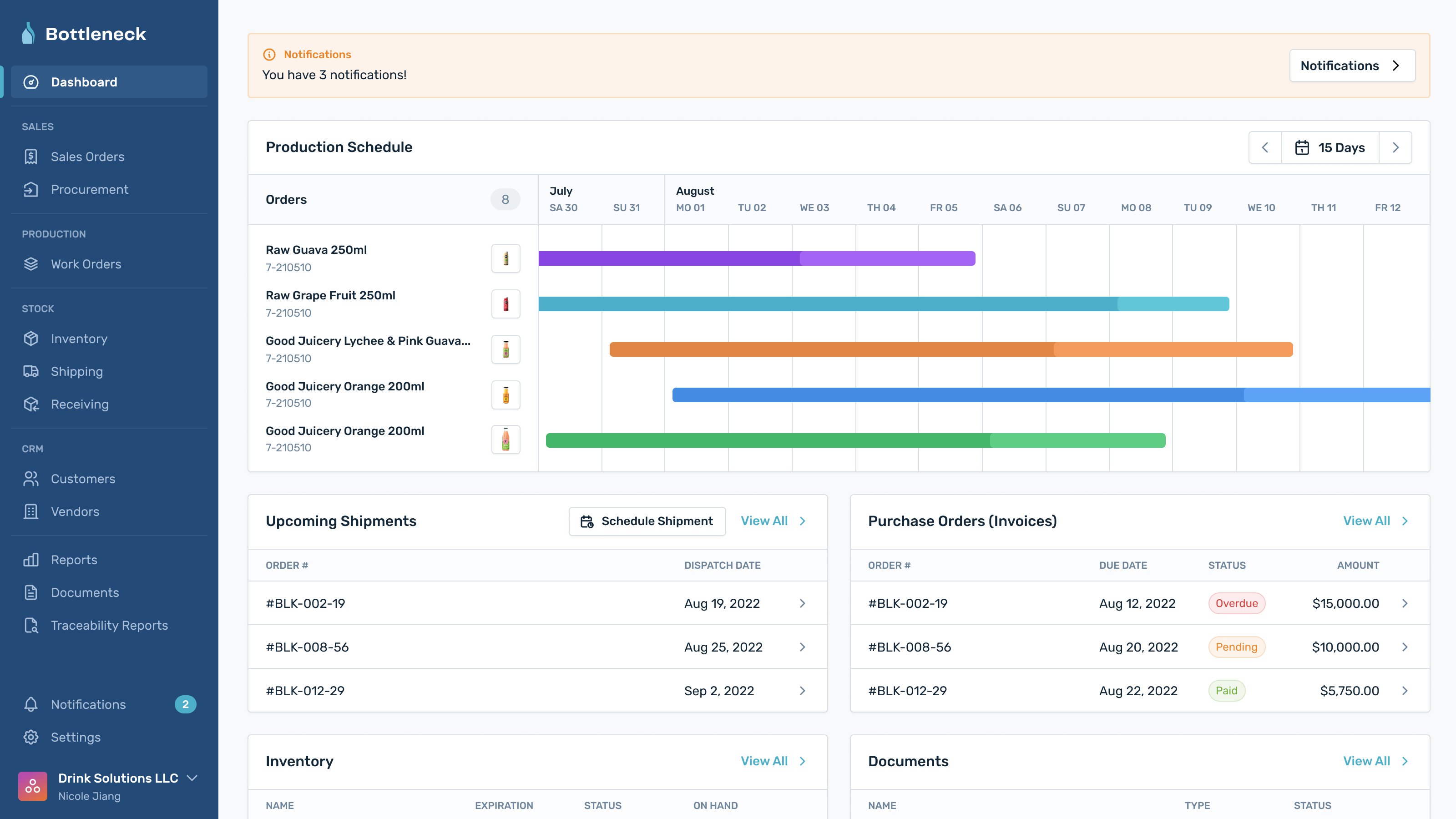Expand the $10,000.00 Pending invoice row chevron
1456x819 pixels.
1405,647
